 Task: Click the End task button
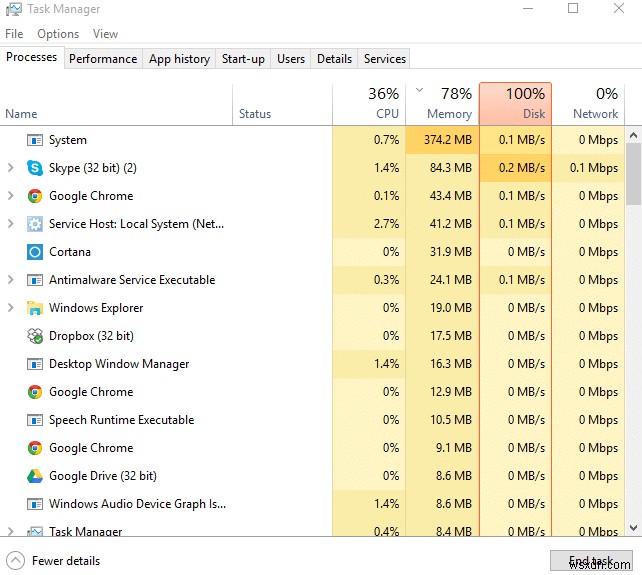pyautogui.click(x=591, y=560)
